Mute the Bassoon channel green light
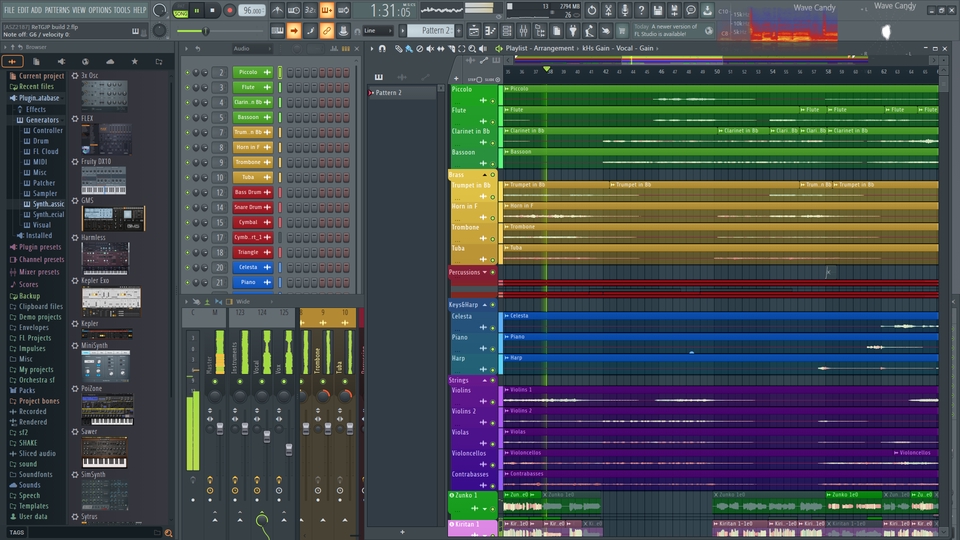The image size is (960, 540). [x=187, y=117]
